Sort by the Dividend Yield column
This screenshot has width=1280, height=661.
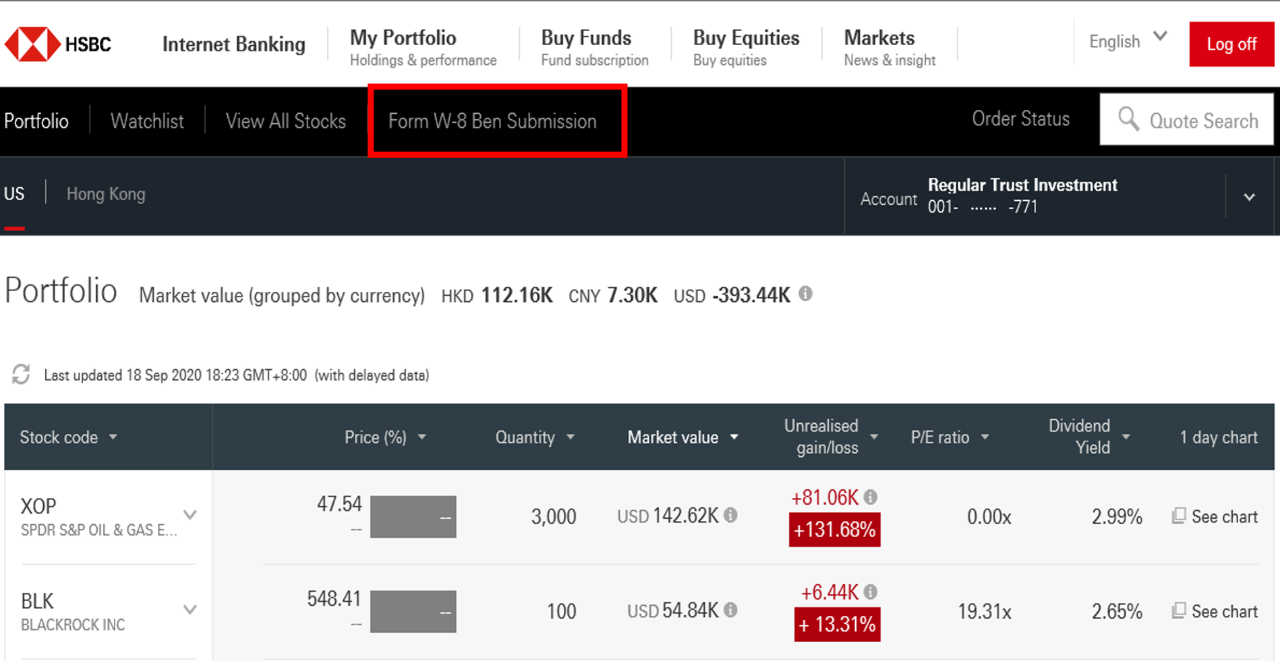pyautogui.click(x=1089, y=437)
